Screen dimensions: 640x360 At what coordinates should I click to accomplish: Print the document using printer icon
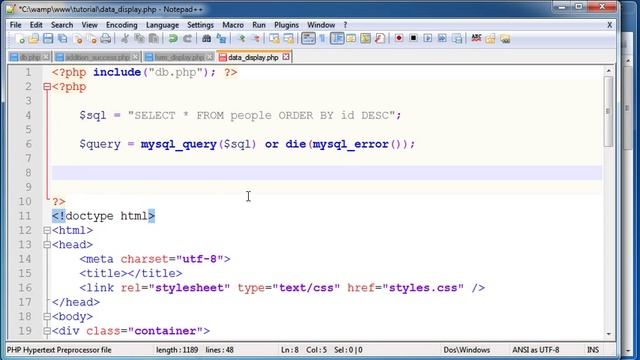[106, 39]
